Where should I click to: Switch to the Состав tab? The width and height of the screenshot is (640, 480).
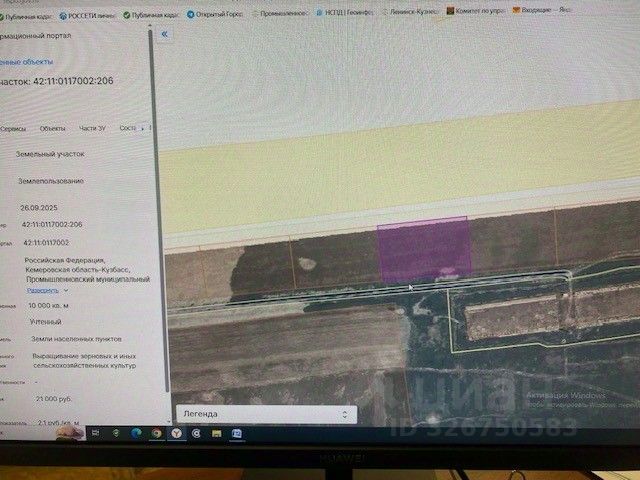(127, 128)
